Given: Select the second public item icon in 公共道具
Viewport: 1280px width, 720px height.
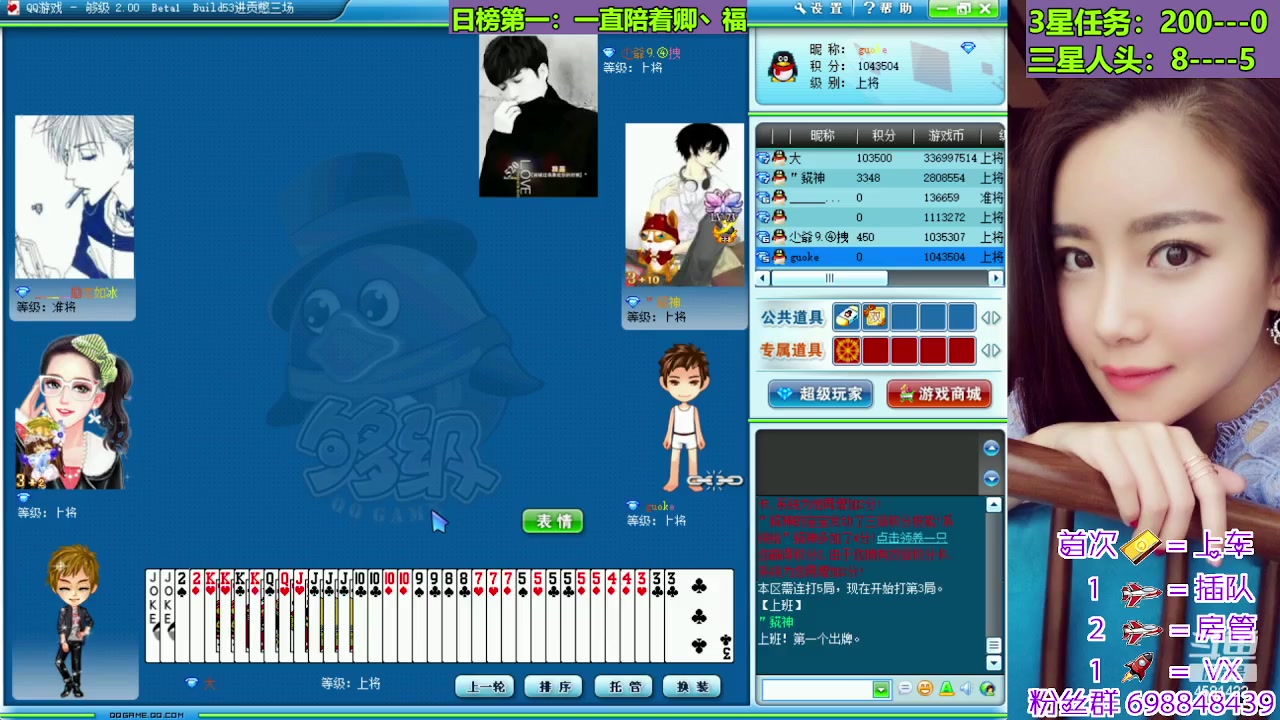Looking at the screenshot, I should click(875, 318).
